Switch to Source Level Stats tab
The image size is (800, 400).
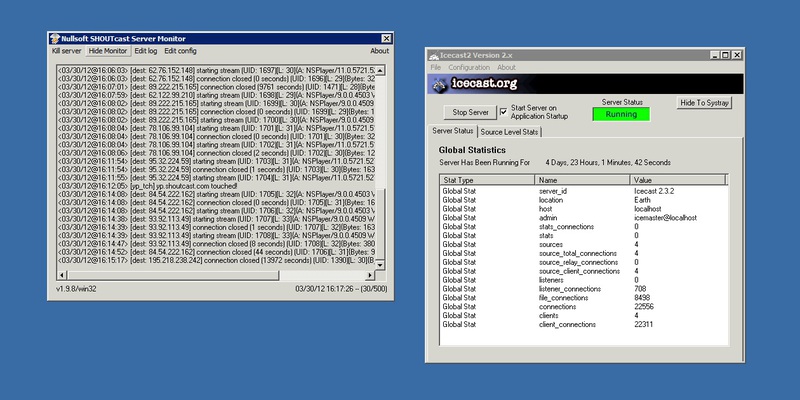[x=509, y=132]
